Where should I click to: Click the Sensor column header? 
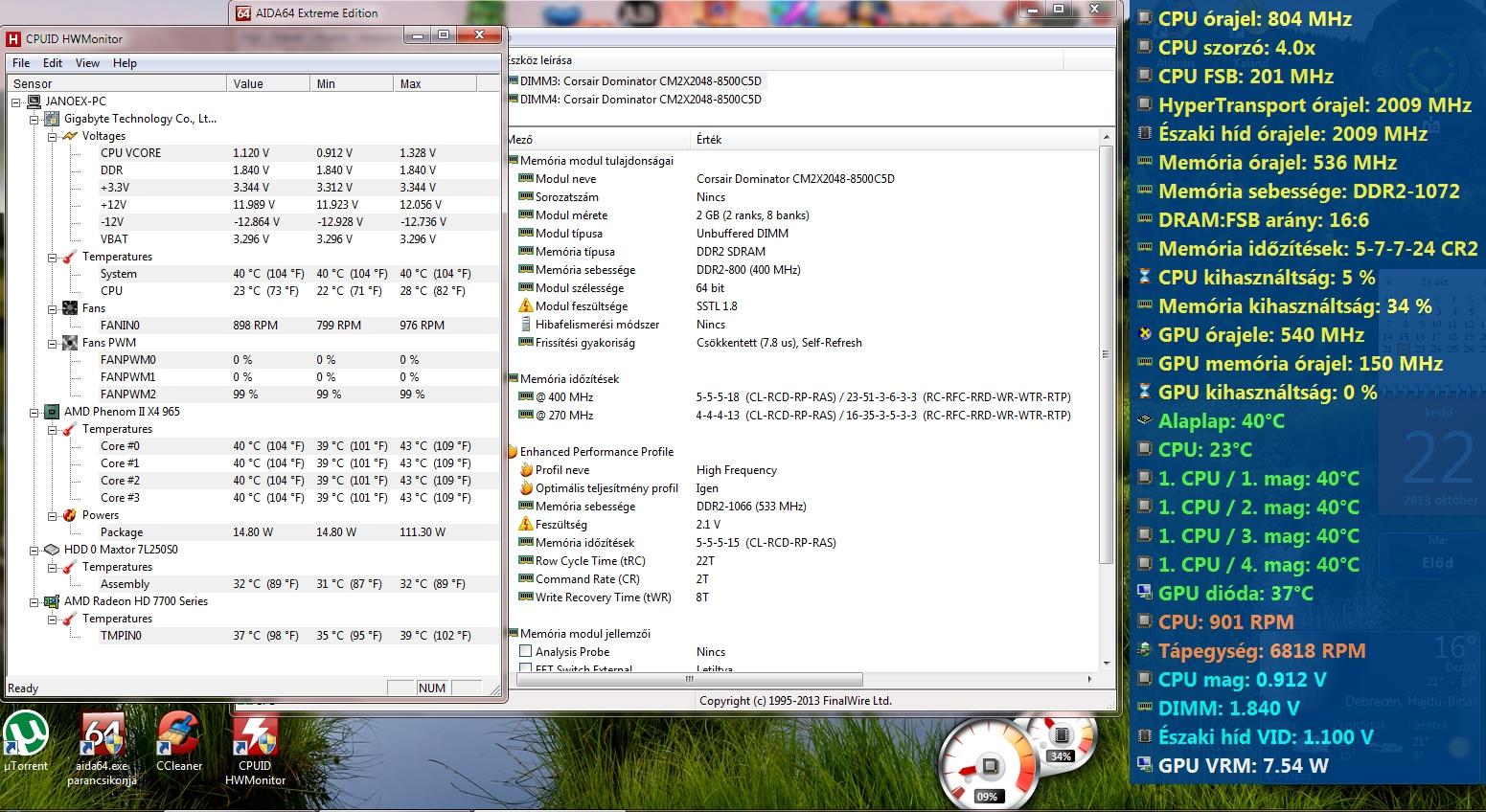point(117,83)
